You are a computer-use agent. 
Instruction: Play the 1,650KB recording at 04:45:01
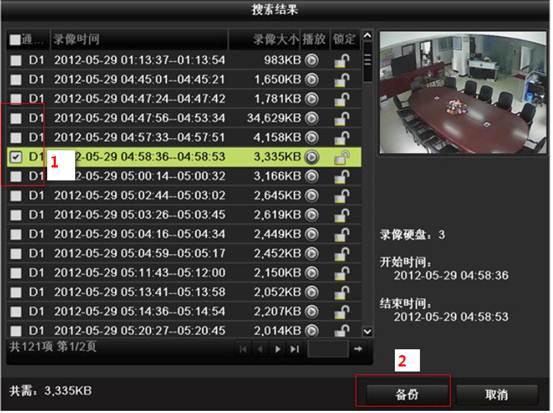(313, 80)
